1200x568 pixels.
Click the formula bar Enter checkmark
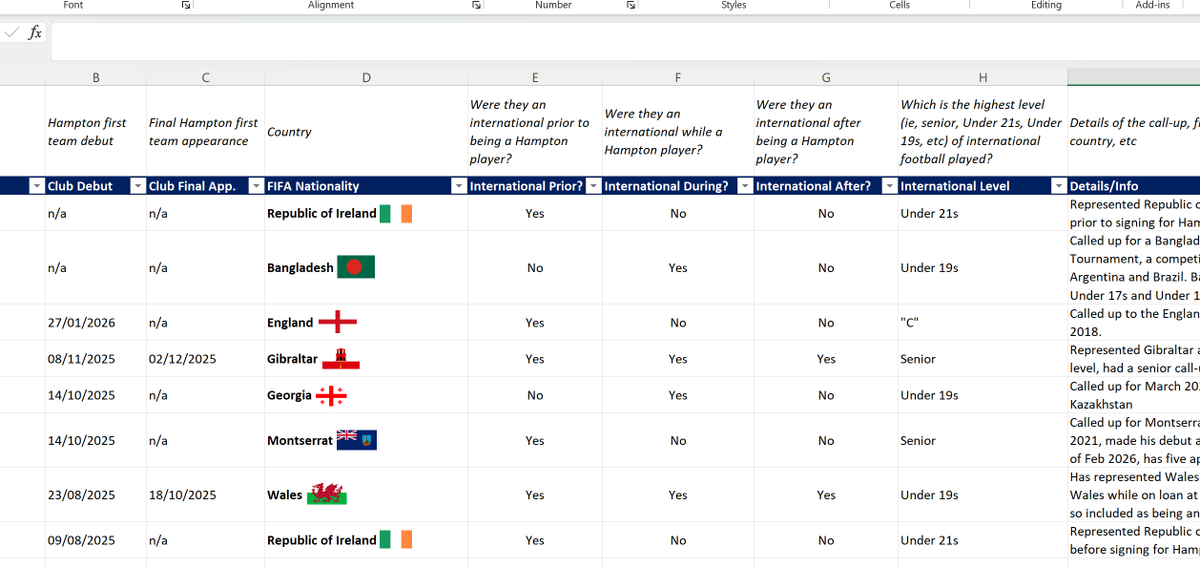pos(11,33)
